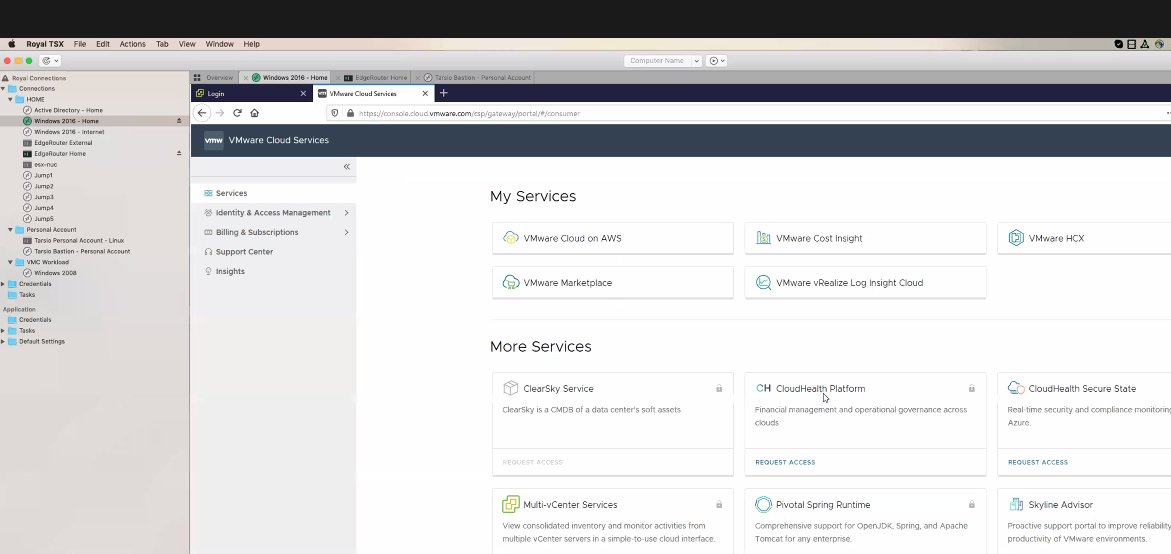Image resolution: width=1171 pixels, height=554 pixels.
Task: Click the lock icon on the Pivotal Spring Runtime card
Action: tap(972, 505)
